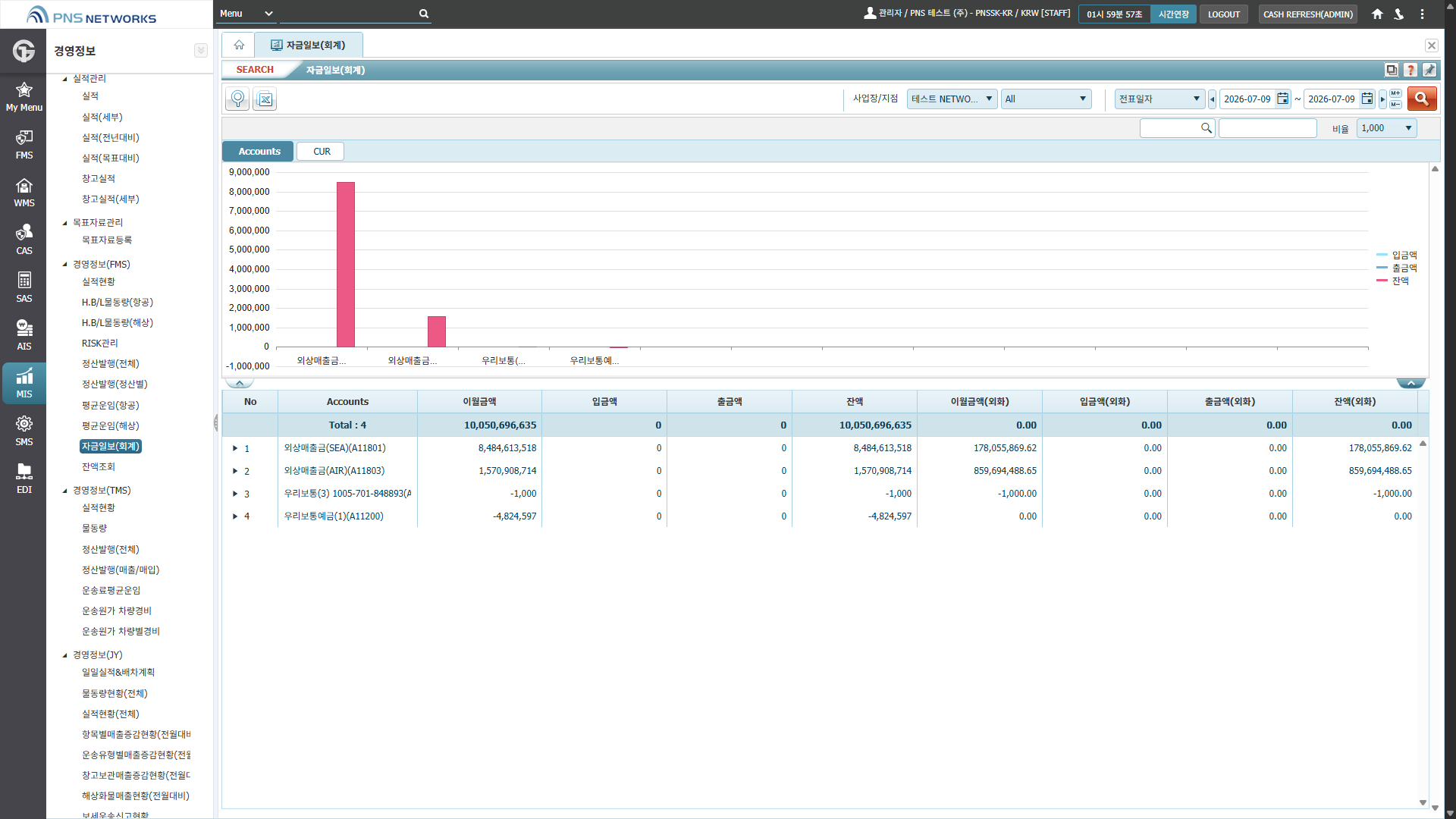Select the Accounts tab

point(259,152)
